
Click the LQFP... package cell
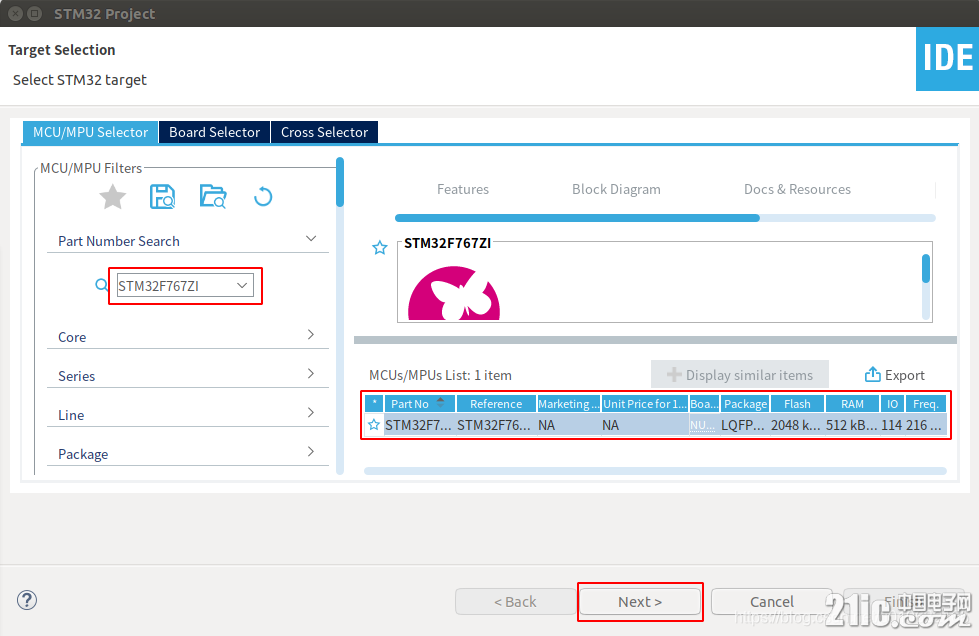point(743,425)
